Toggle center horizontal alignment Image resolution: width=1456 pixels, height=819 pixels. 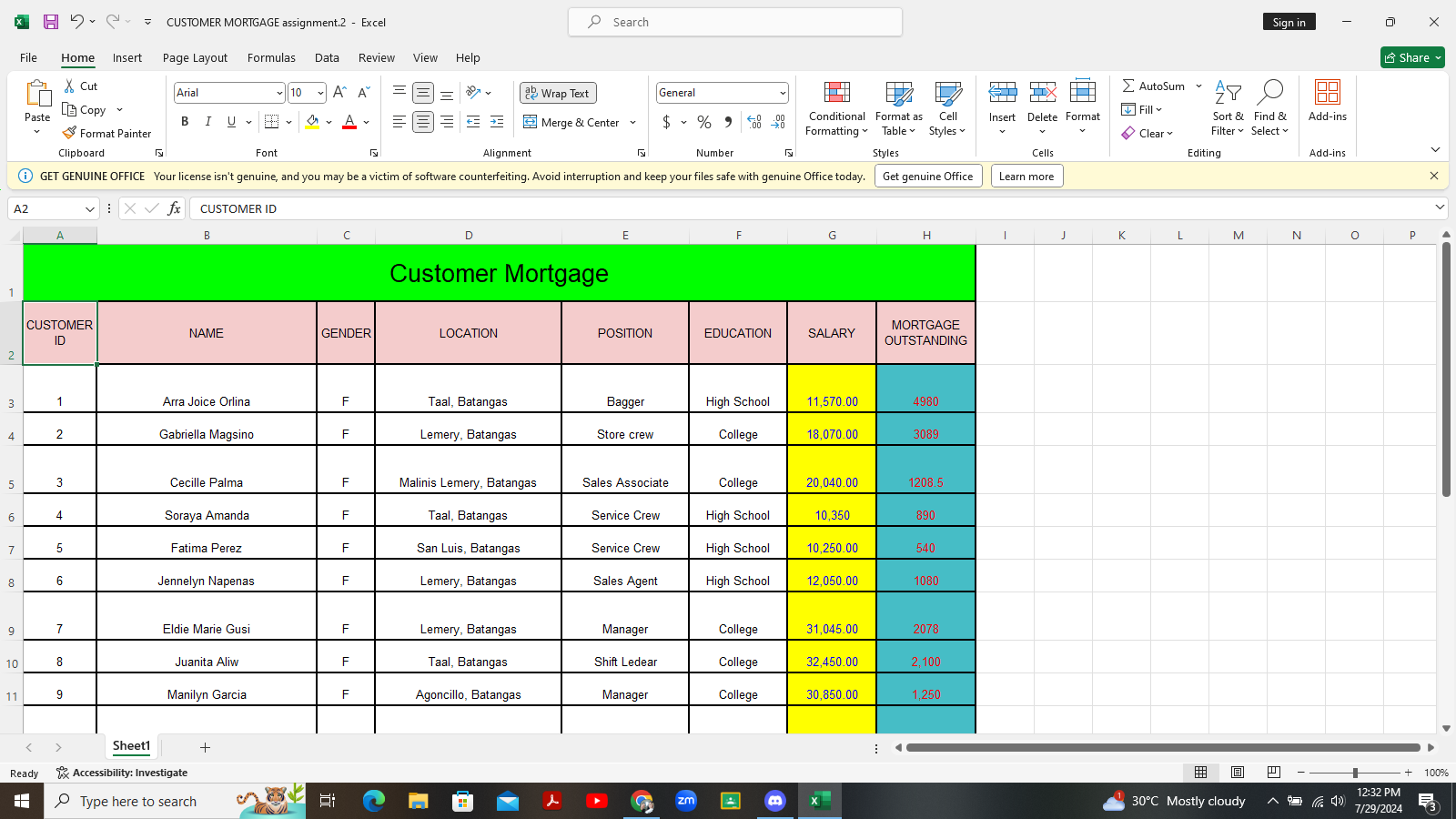point(423,122)
